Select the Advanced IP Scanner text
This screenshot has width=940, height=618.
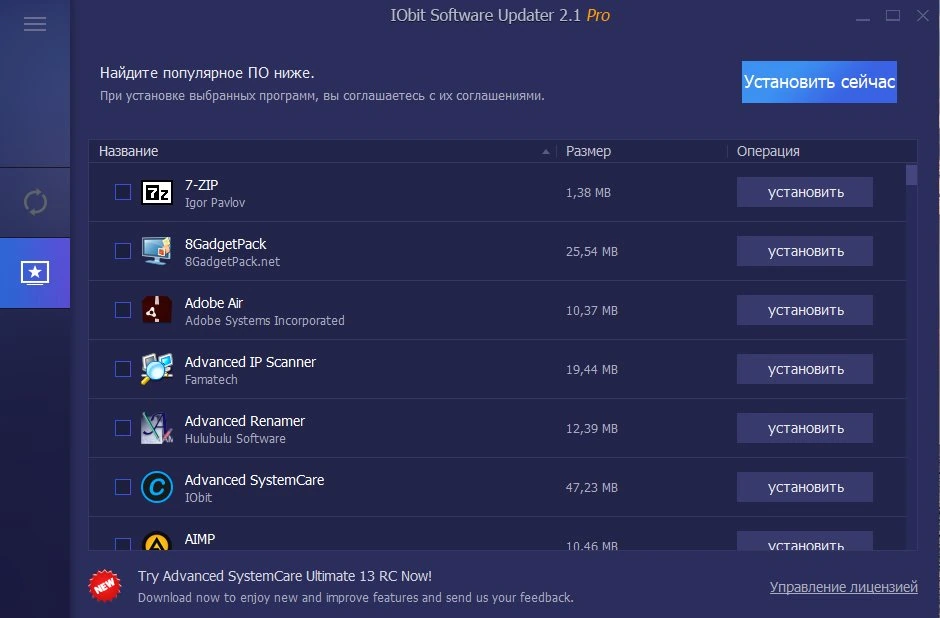coord(250,362)
